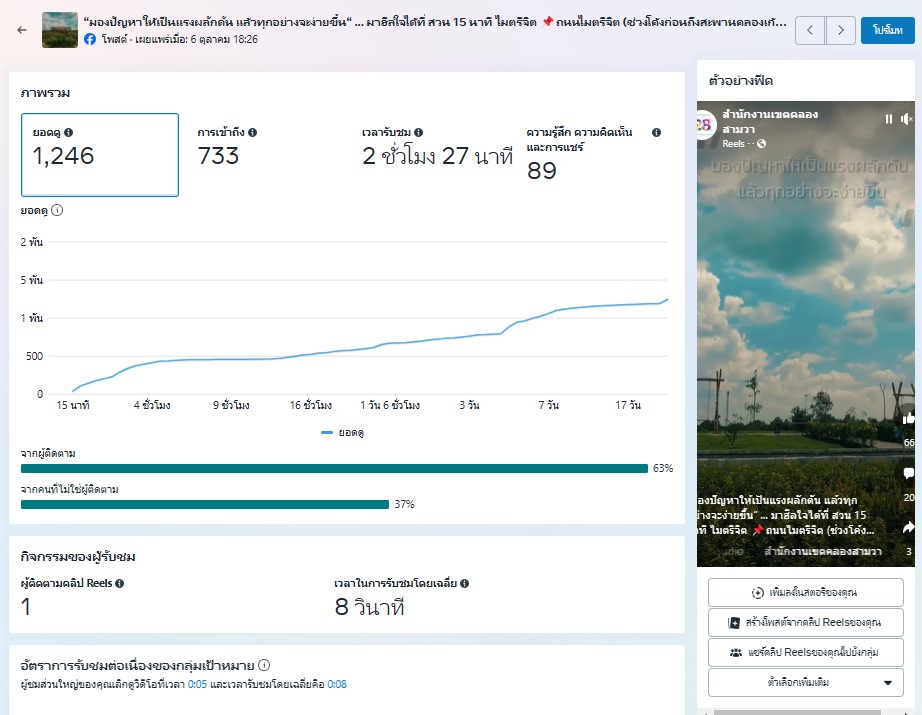Click the like thumbs-up icon on reel
Viewport: 922px width, 715px height.
(x=908, y=418)
